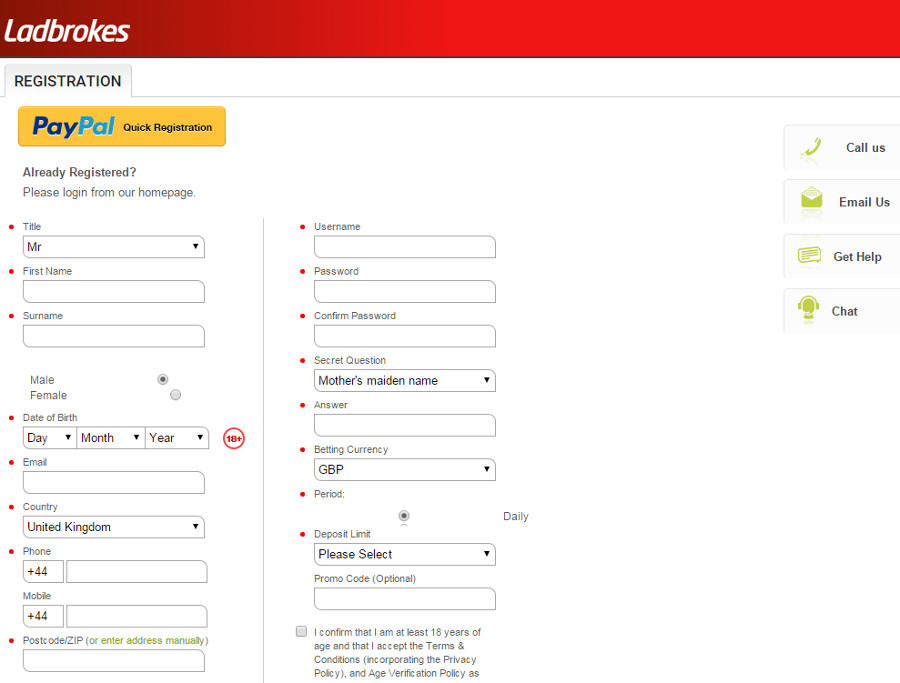Click the 'Period:' label
The height and width of the screenshot is (683, 900).
329,494
